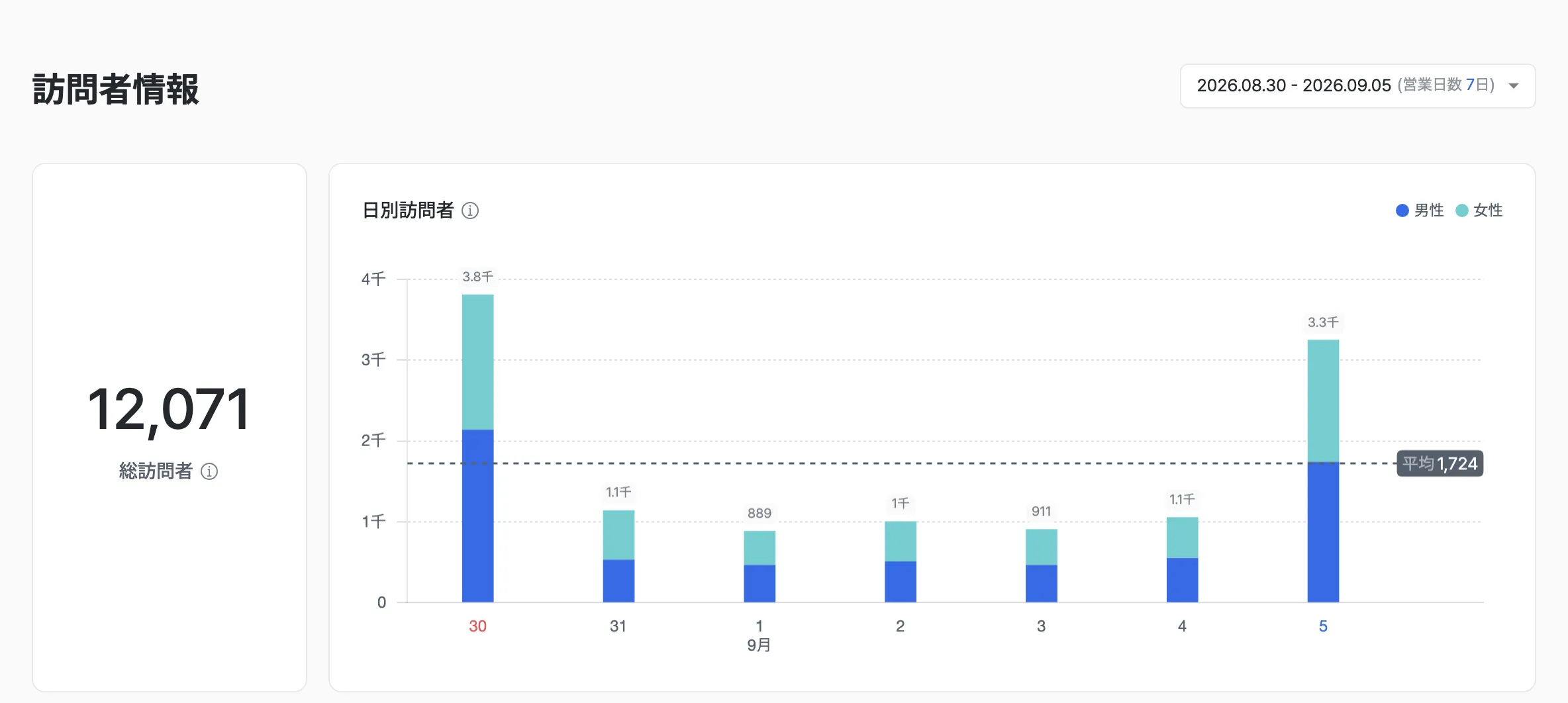The width and height of the screenshot is (1568, 703).
Task: Click the bar labeled 3.3千
Action: (1323, 471)
